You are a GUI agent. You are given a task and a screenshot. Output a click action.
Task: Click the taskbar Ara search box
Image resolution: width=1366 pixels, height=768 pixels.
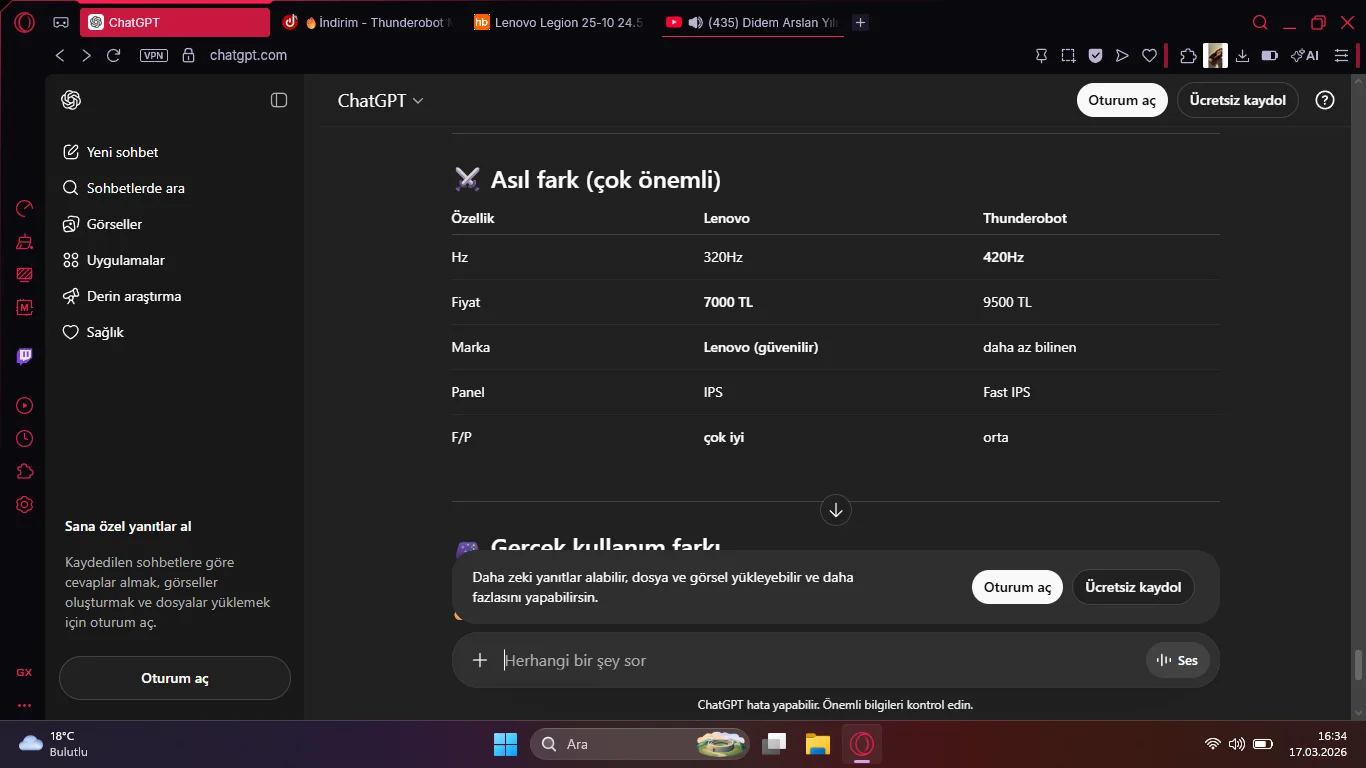pyautogui.click(x=639, y=744)
